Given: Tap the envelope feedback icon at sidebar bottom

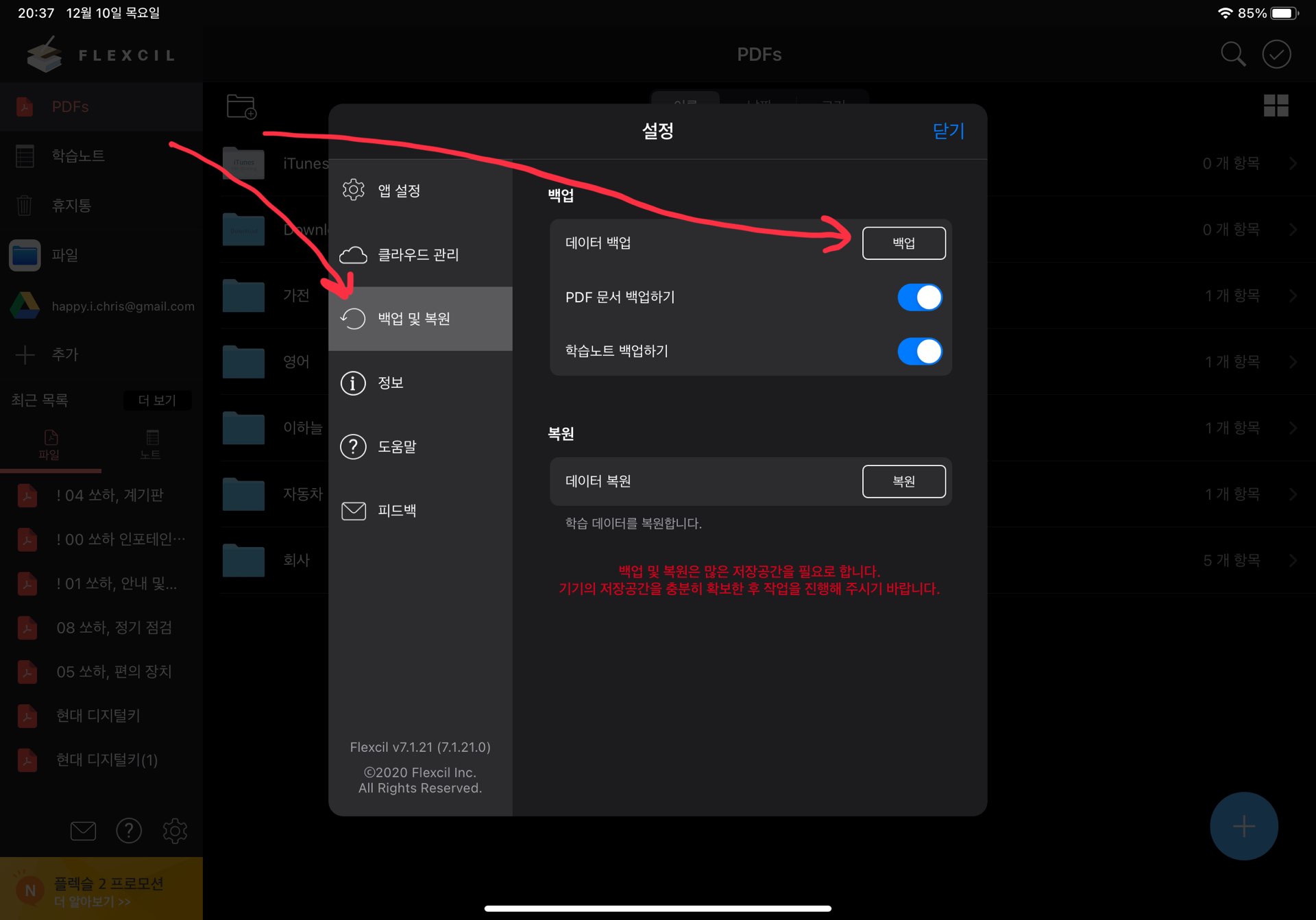Looking at the screenshot, I should coord(83,831).
